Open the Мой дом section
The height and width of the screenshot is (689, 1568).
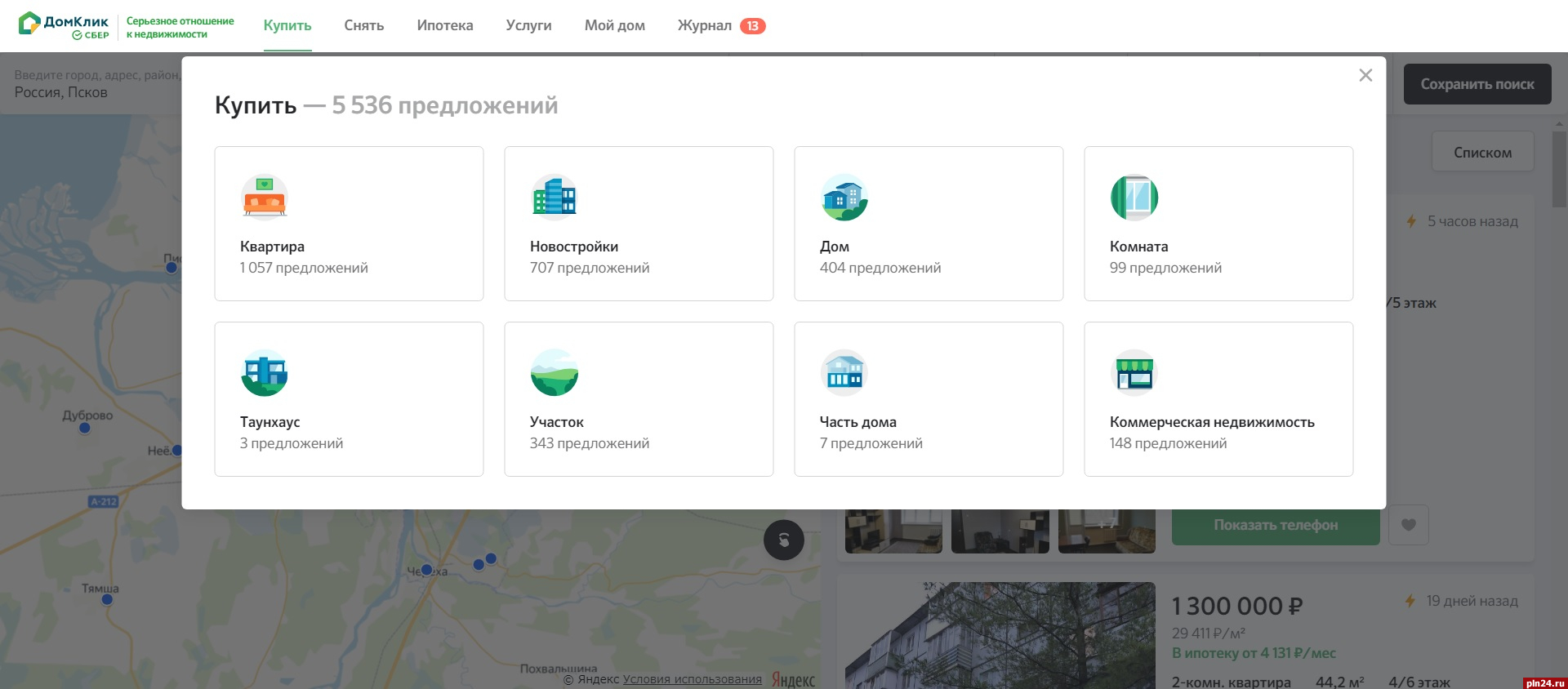[615, 25]
